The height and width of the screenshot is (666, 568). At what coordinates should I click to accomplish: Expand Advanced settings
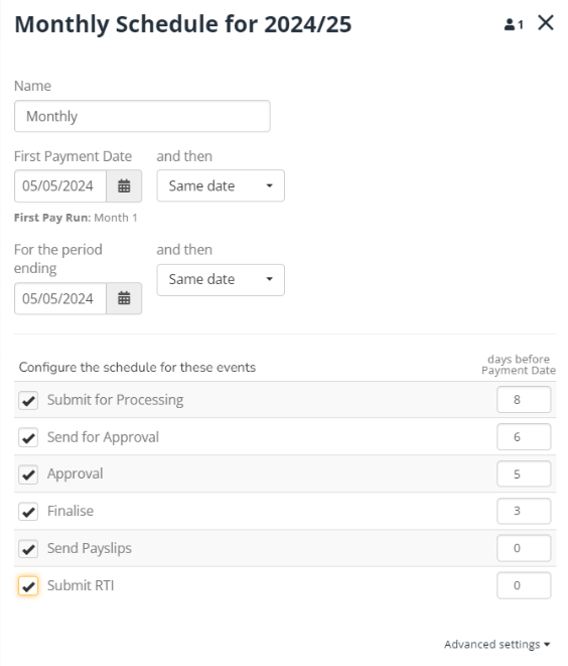(497, 644)
